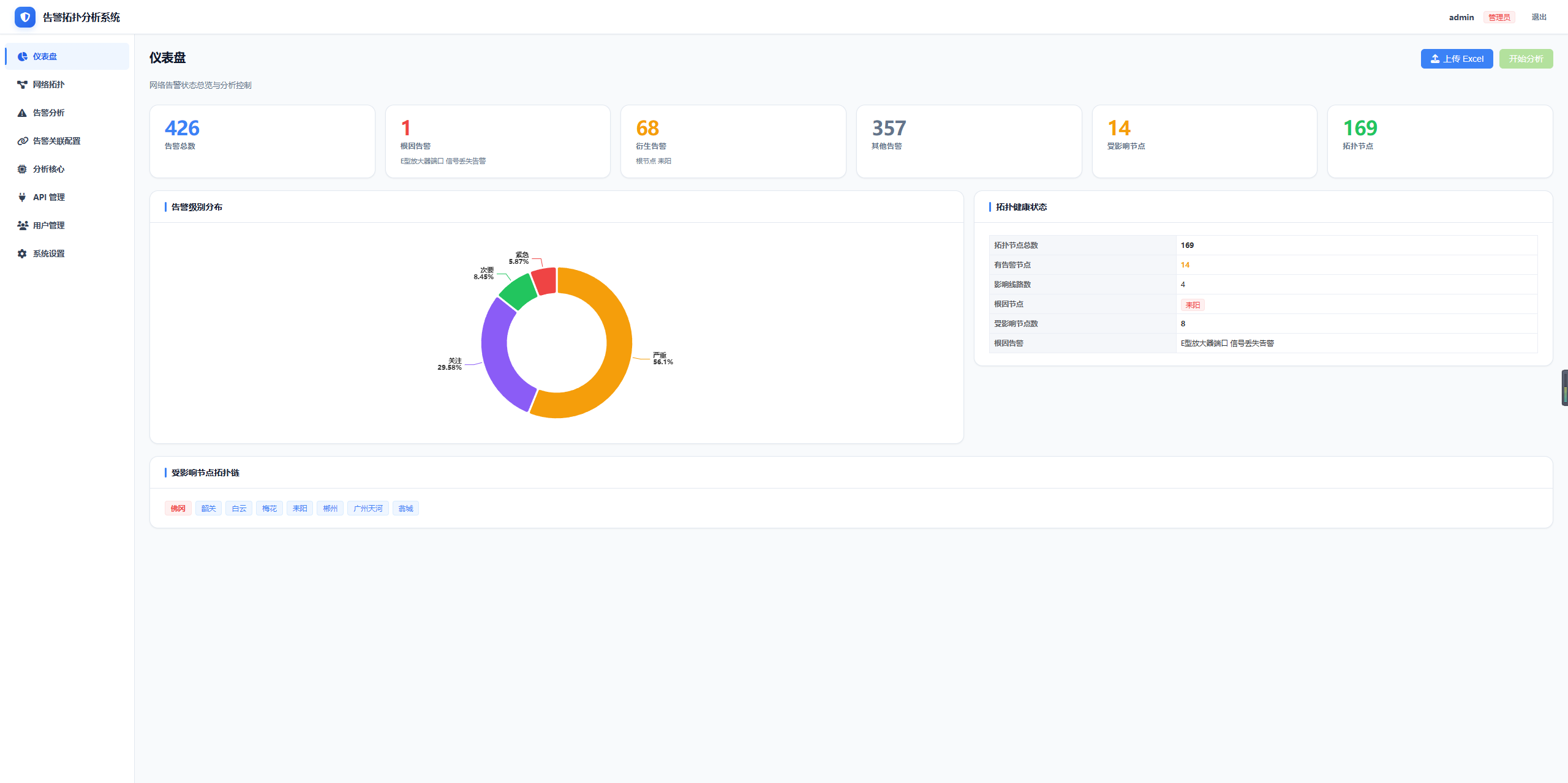Click the 开始分析 button
The width and height of the screenshot is (1568, 783).
tap(1526, 59)
